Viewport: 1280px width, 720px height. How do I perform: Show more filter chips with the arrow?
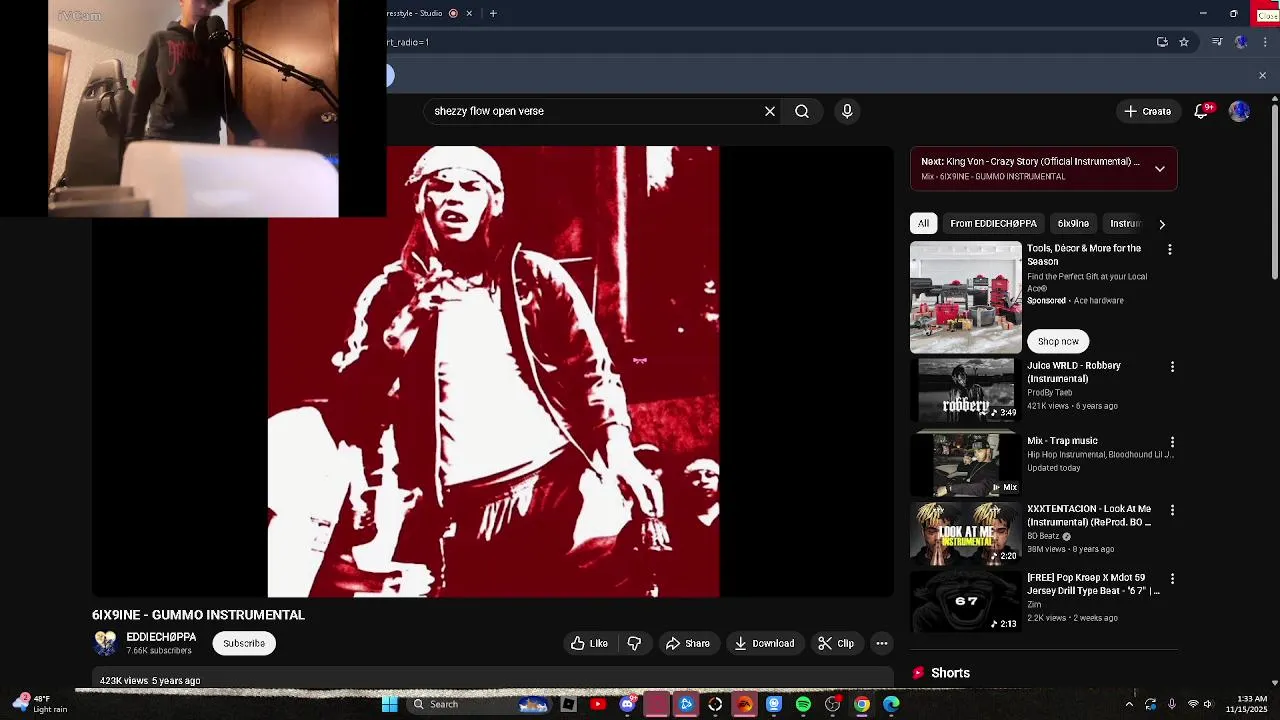[x=1162, y=224]
